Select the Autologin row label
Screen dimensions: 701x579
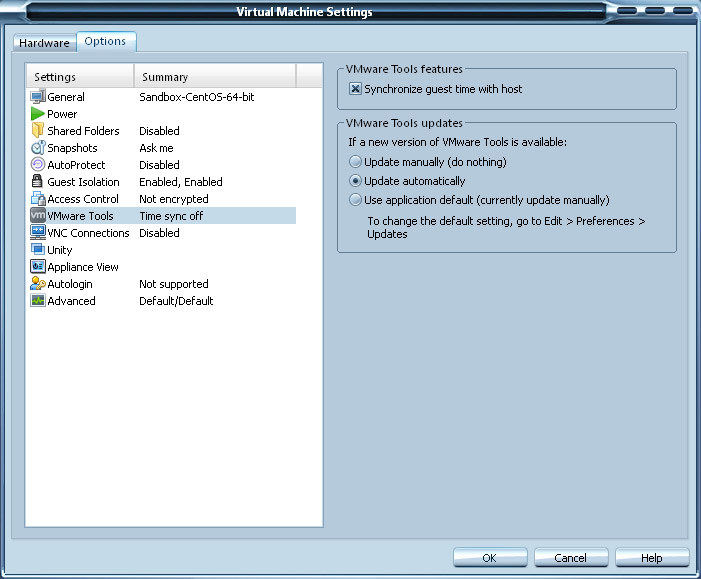click(x=70, y=284)
